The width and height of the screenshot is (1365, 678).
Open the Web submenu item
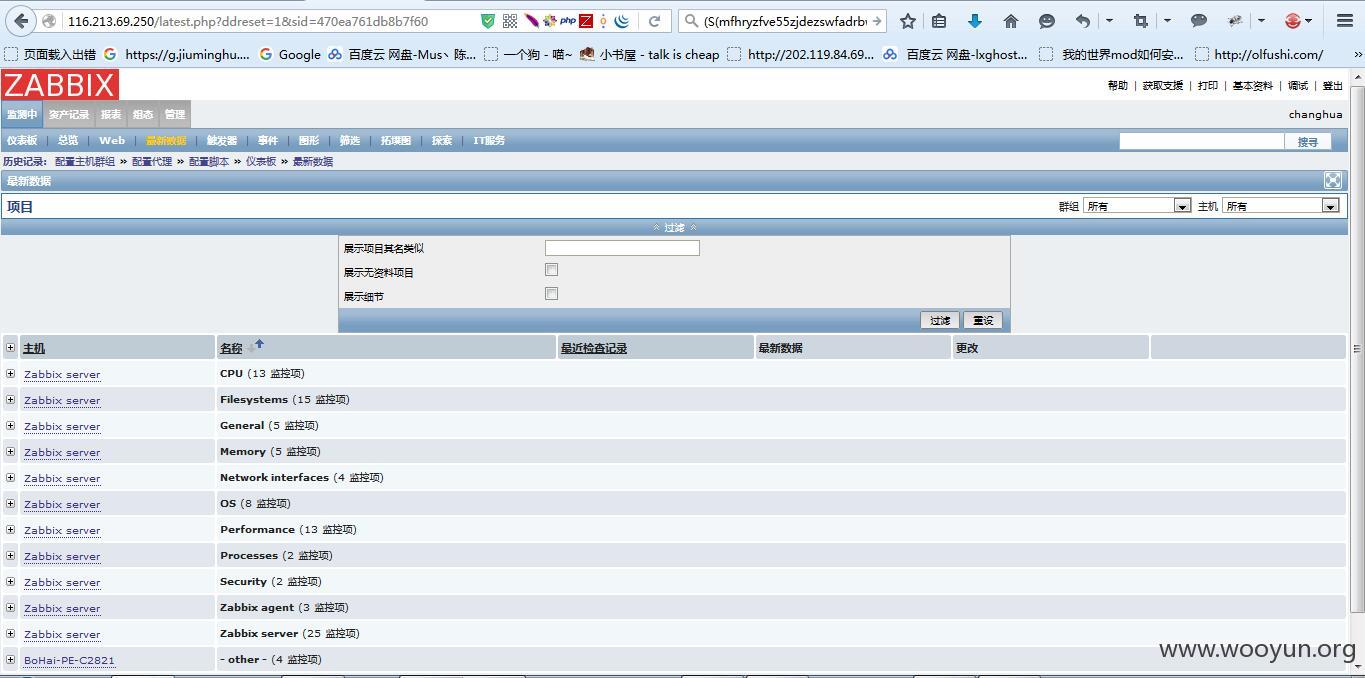(x=112, y=141)
